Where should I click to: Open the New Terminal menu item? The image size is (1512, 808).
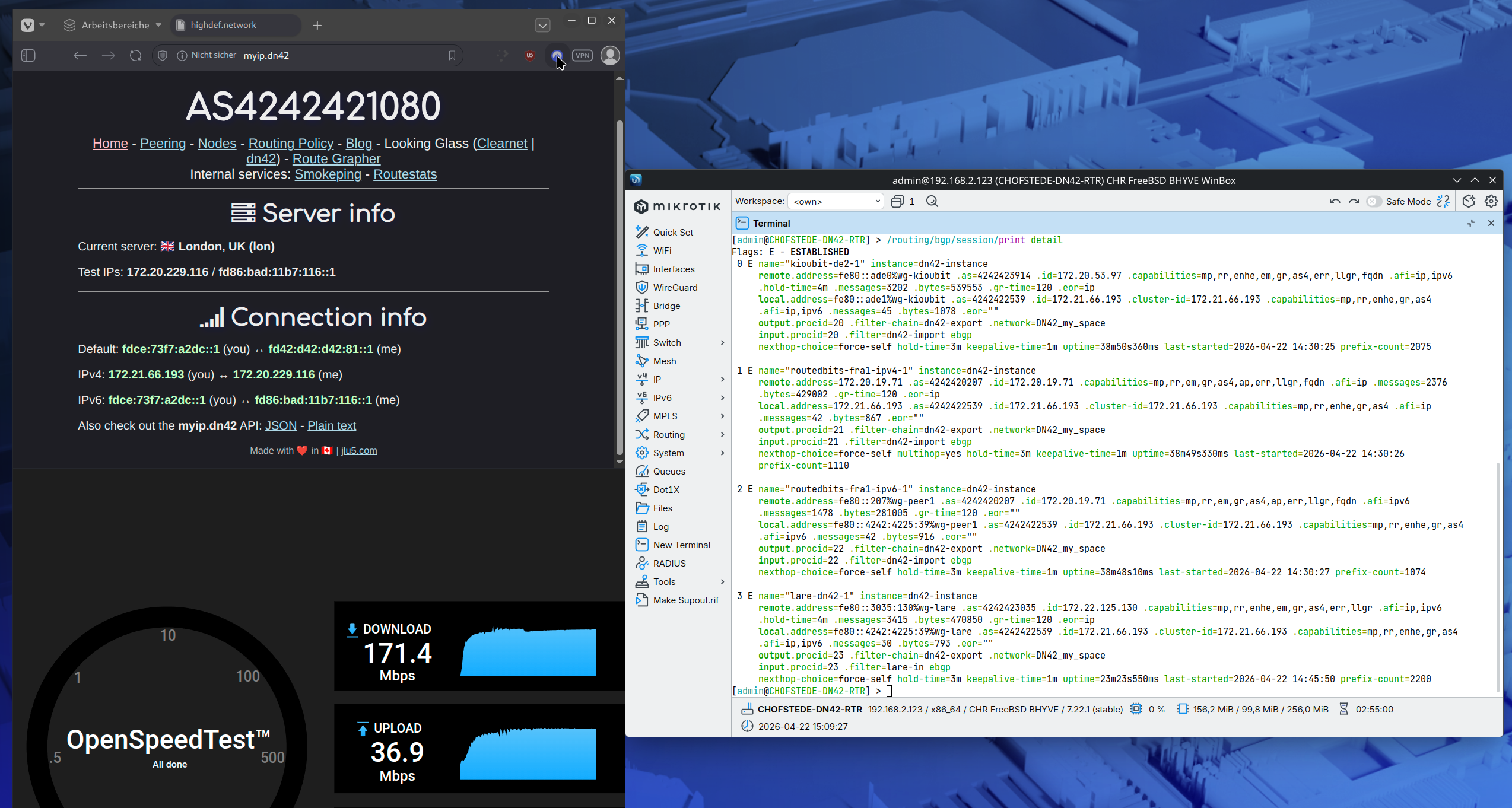coord(681,545)
